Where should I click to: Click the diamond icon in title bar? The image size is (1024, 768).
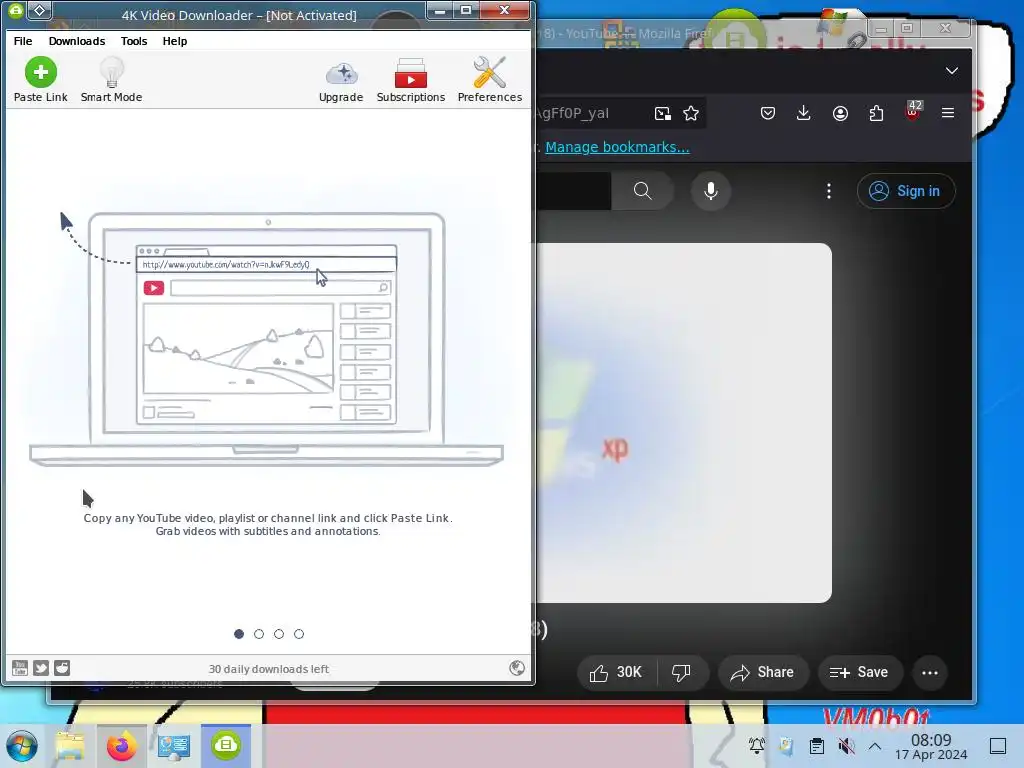[40, 10]
